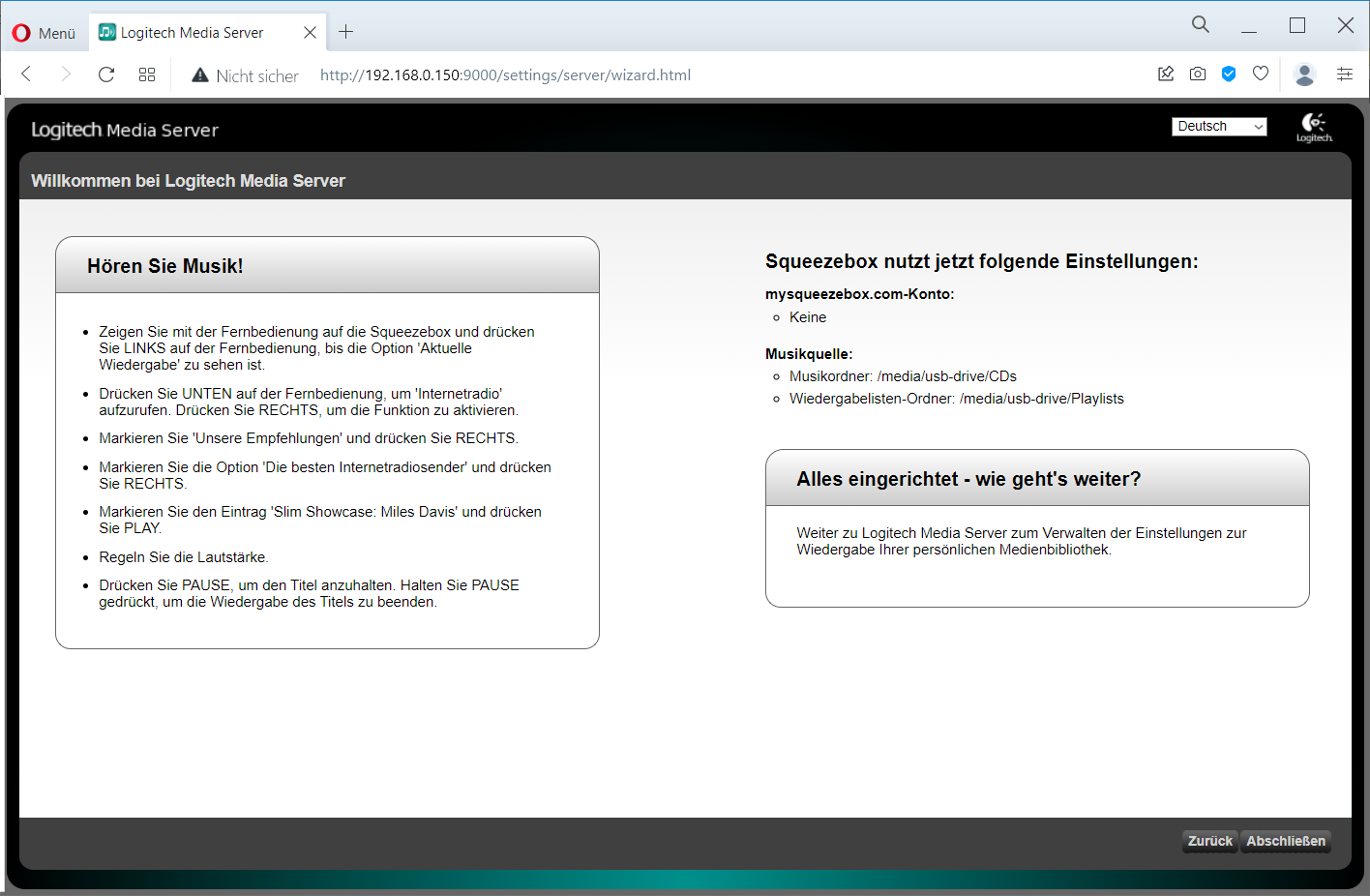Click 'Musikordner: /media/usb-drive/CDs' entry
Screen dimensions: 1370x896
pos(903,376)
